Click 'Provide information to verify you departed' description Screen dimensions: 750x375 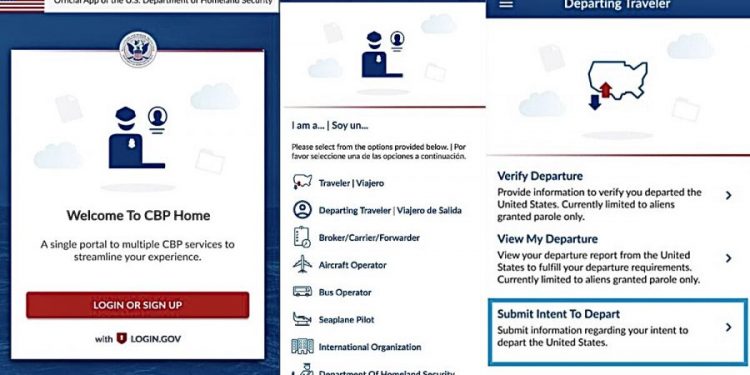click(x=599, y=204)
